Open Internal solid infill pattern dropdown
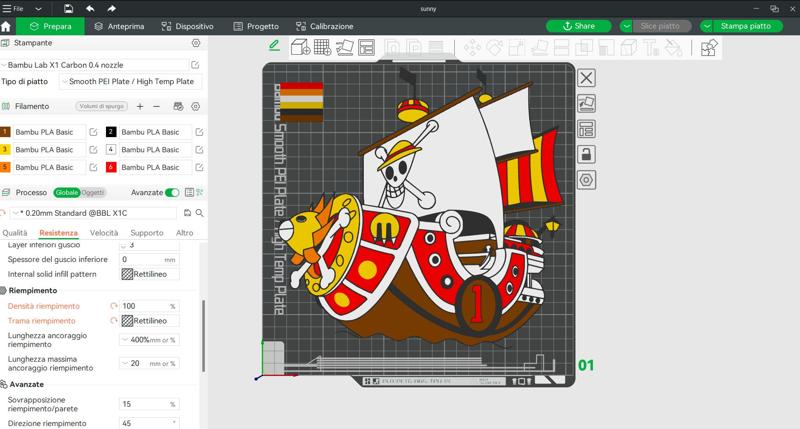This screenshot has height=429, width=800. click(x=149, y=274)
